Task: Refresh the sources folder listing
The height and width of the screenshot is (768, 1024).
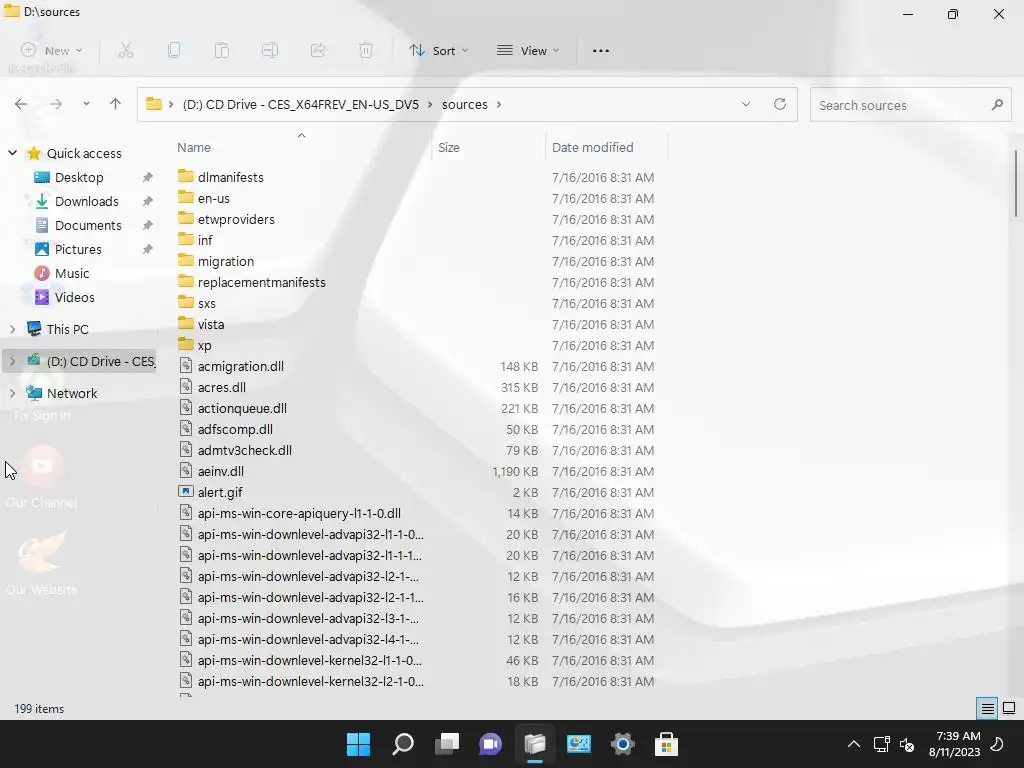Action: [x=780, y=104]
